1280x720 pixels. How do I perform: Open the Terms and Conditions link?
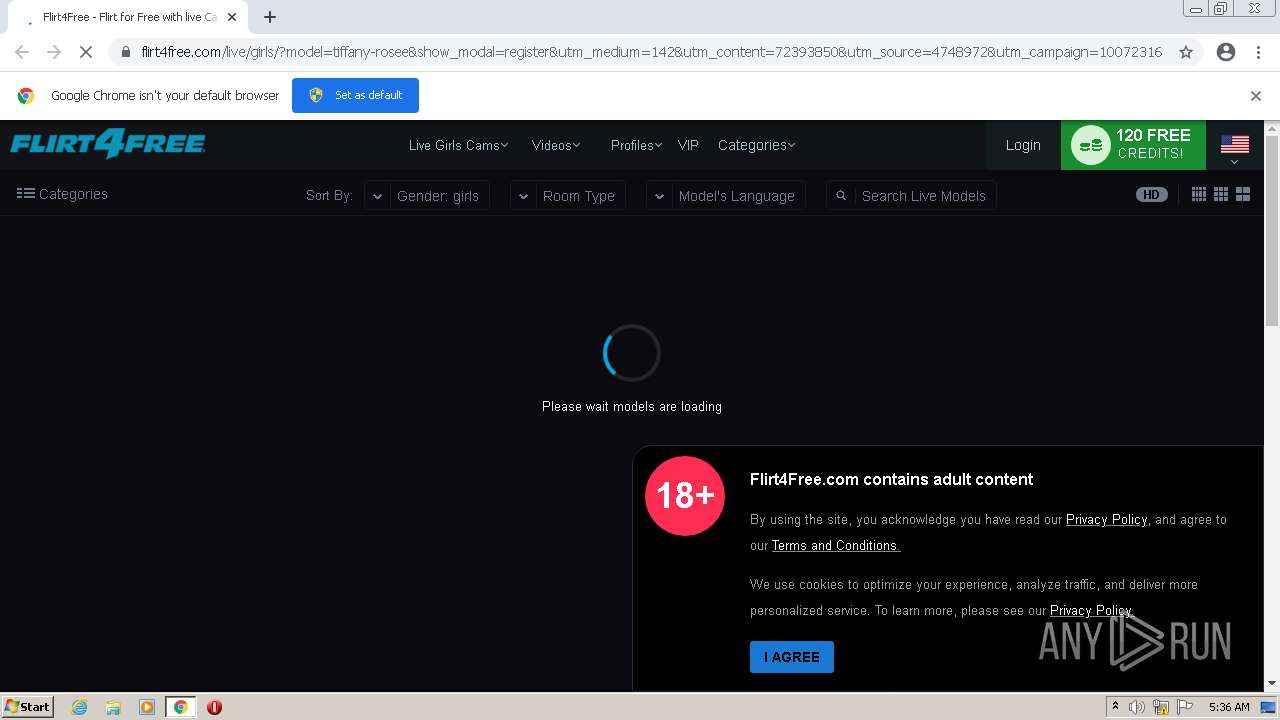tap(836, 545)
